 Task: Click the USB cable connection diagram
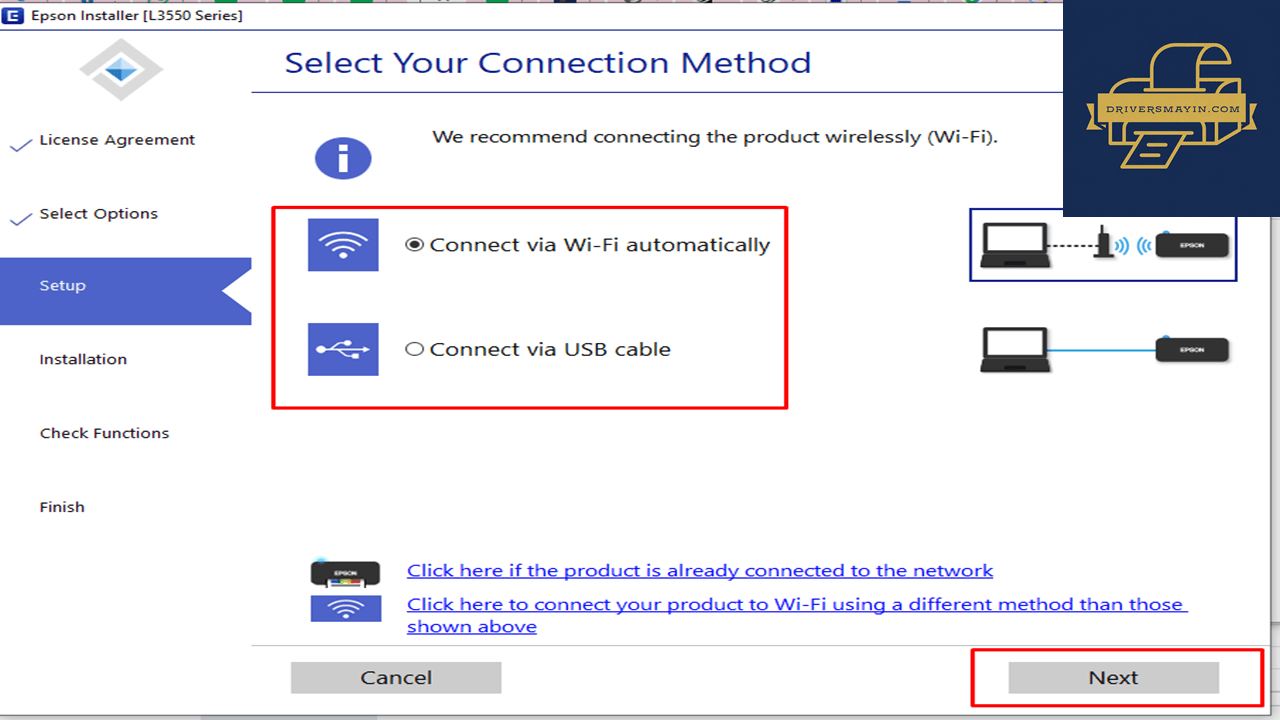coord(1104,350)
